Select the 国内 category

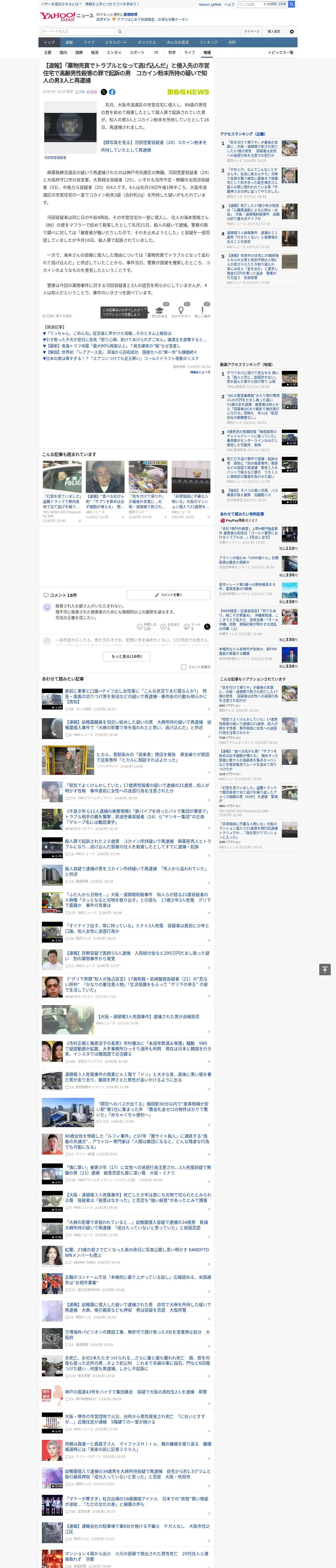[63, 52]
